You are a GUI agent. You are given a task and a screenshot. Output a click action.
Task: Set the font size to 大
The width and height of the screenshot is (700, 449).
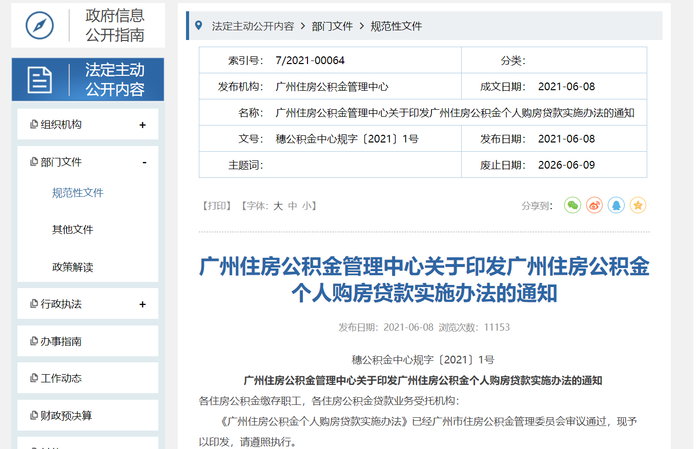pyautogui.click(x=278, y=206)
